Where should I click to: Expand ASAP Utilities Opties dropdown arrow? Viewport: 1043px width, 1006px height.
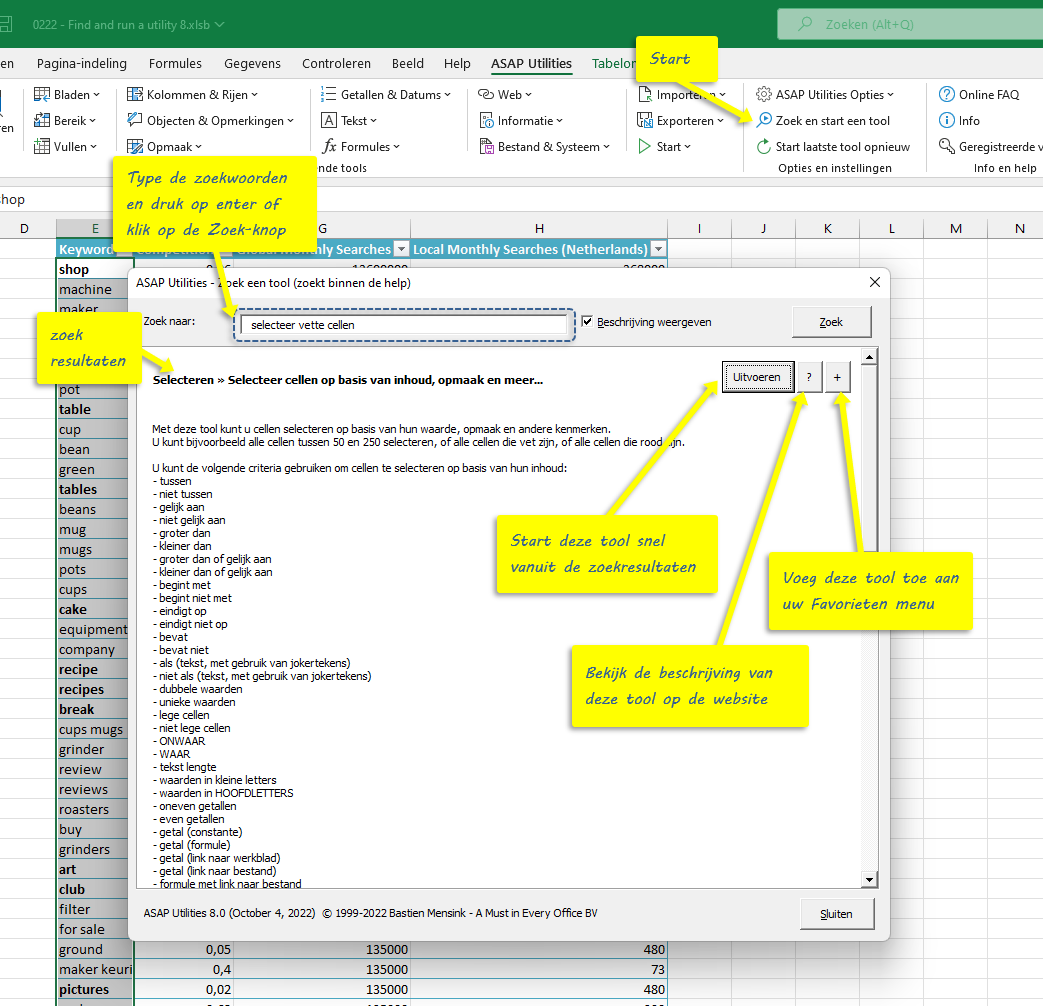click(891, 94)
